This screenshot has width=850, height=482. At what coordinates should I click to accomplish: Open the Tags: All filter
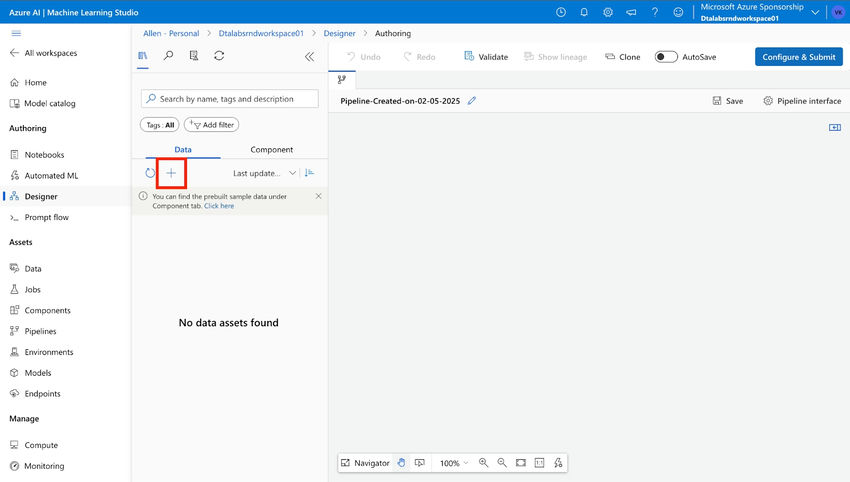[x=160, y=125]
